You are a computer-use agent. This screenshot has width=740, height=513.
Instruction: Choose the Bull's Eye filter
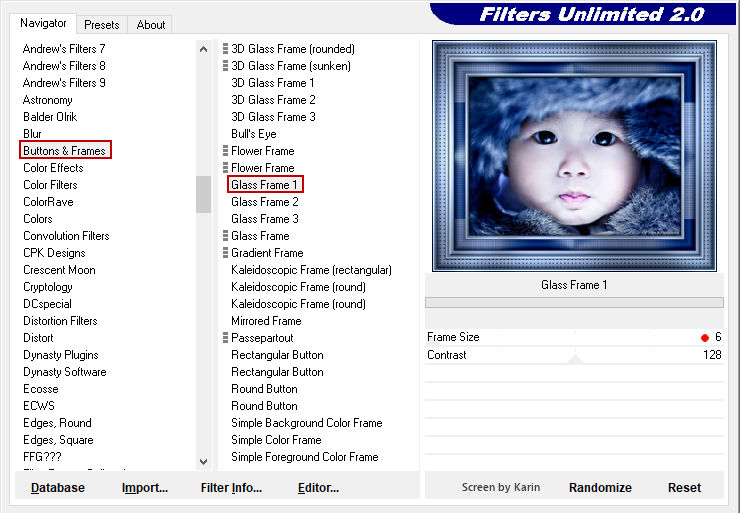tap(253, 134)
